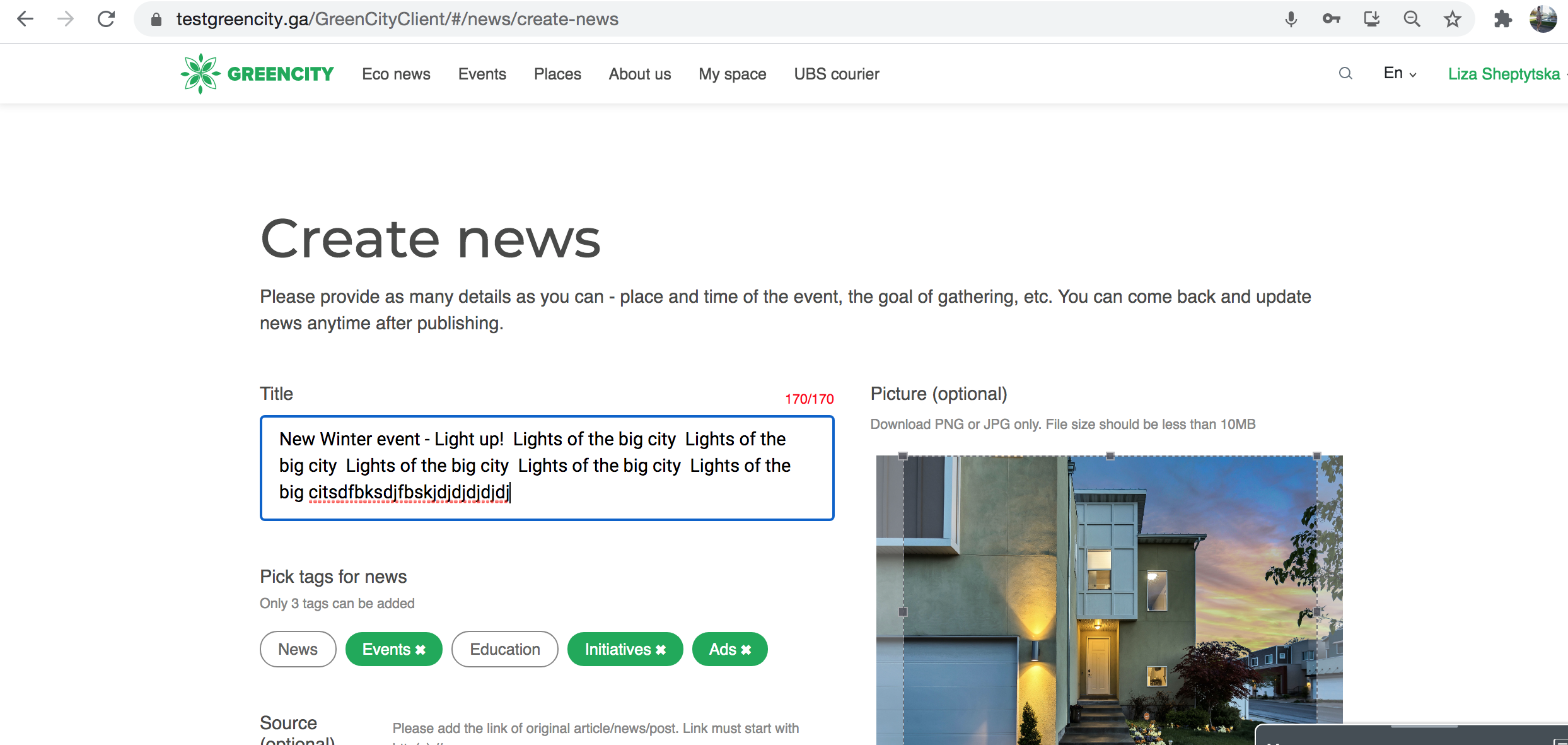This screenshot has height=745, width=1568.
Task: Switch to the Places section
Action: click(557, 74)
